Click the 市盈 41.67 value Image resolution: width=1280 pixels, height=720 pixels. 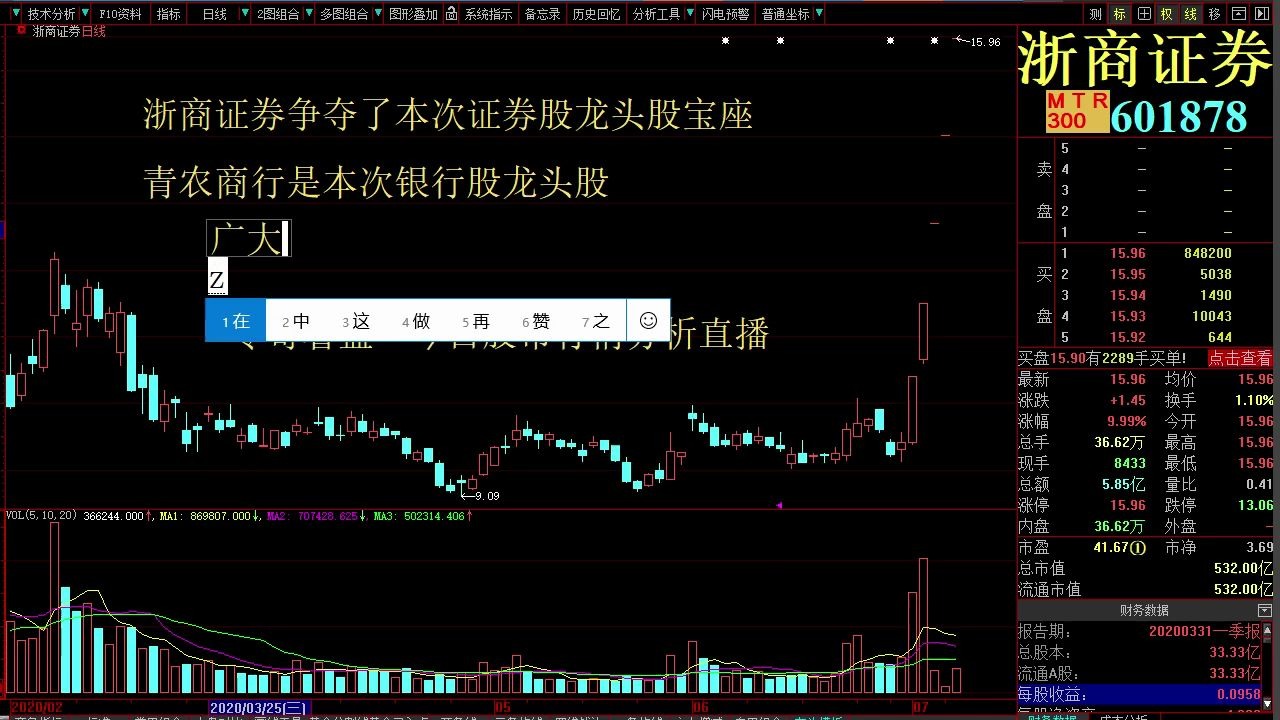click(x=1121, y=548)
